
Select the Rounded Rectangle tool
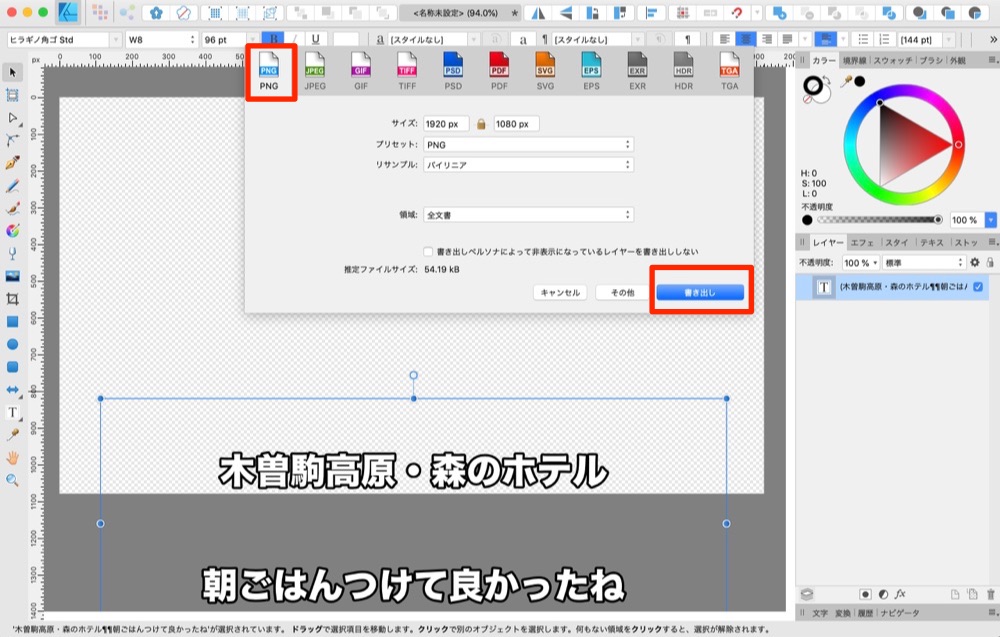13,367
